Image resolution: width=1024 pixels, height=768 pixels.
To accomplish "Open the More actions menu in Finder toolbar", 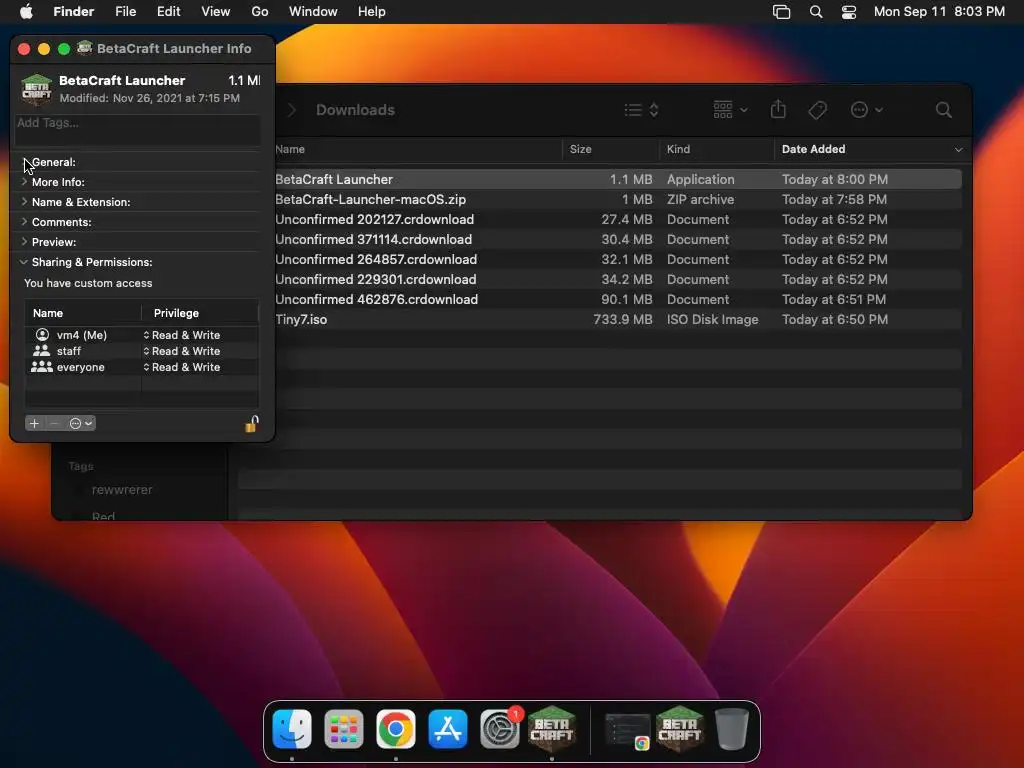I will [x=867, y=110].
